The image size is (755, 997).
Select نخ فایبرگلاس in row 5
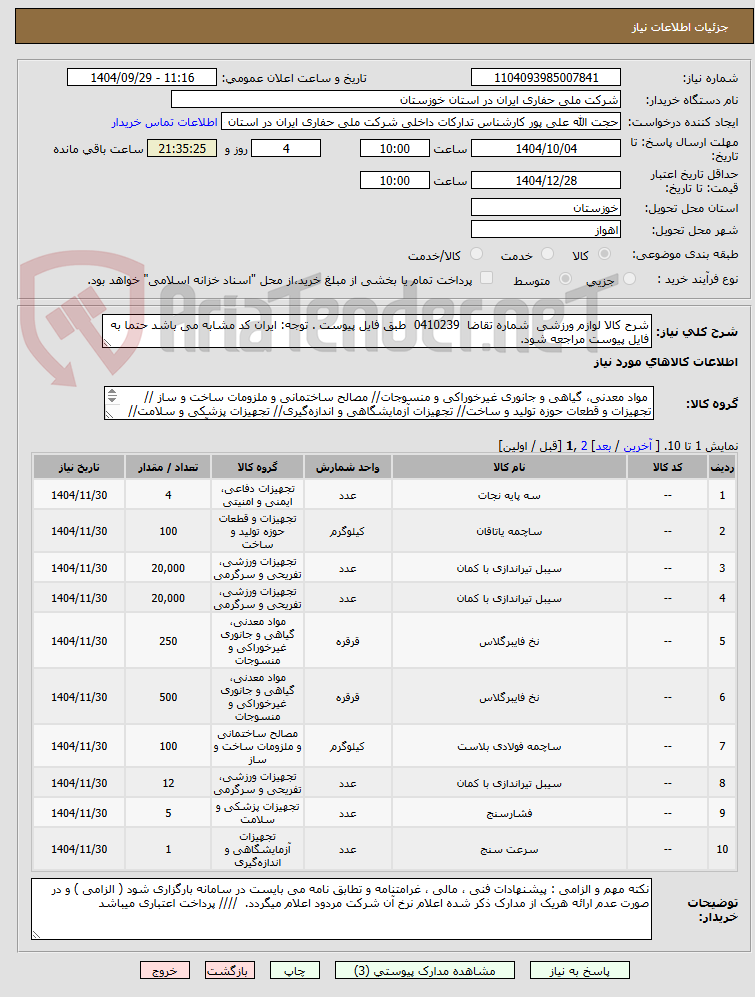(509, 642)
